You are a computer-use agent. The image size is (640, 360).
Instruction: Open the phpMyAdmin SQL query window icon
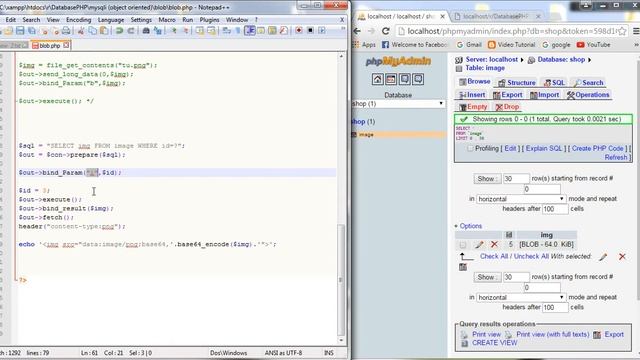click(391, 79)
